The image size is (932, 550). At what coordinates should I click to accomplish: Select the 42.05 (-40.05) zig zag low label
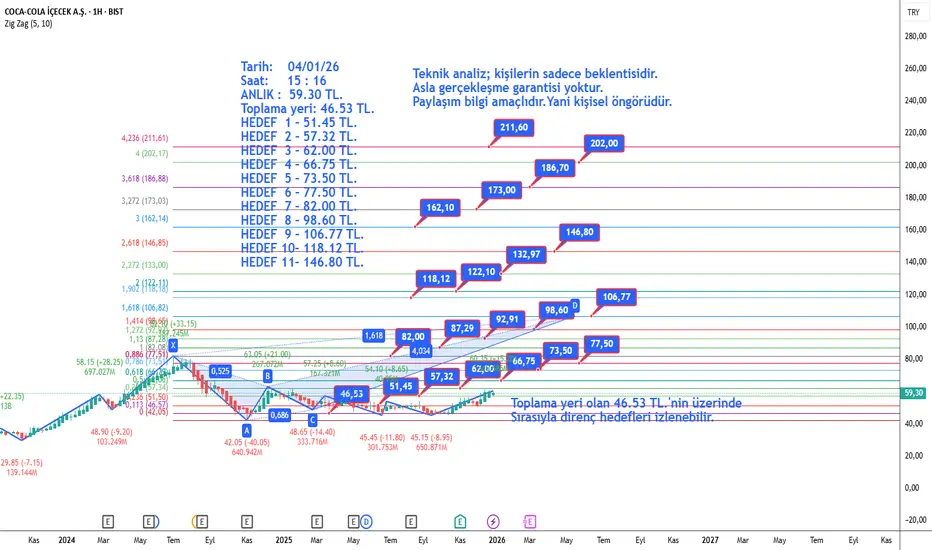click(x=247, y=442)
